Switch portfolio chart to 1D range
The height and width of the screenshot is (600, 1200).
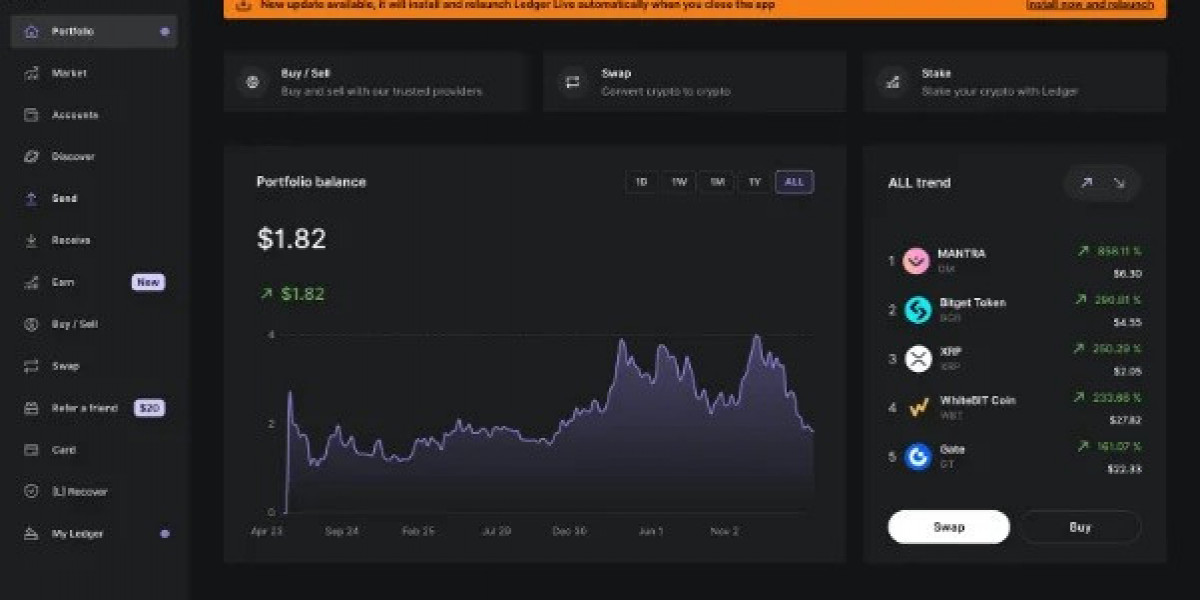(x=640, y=182)
